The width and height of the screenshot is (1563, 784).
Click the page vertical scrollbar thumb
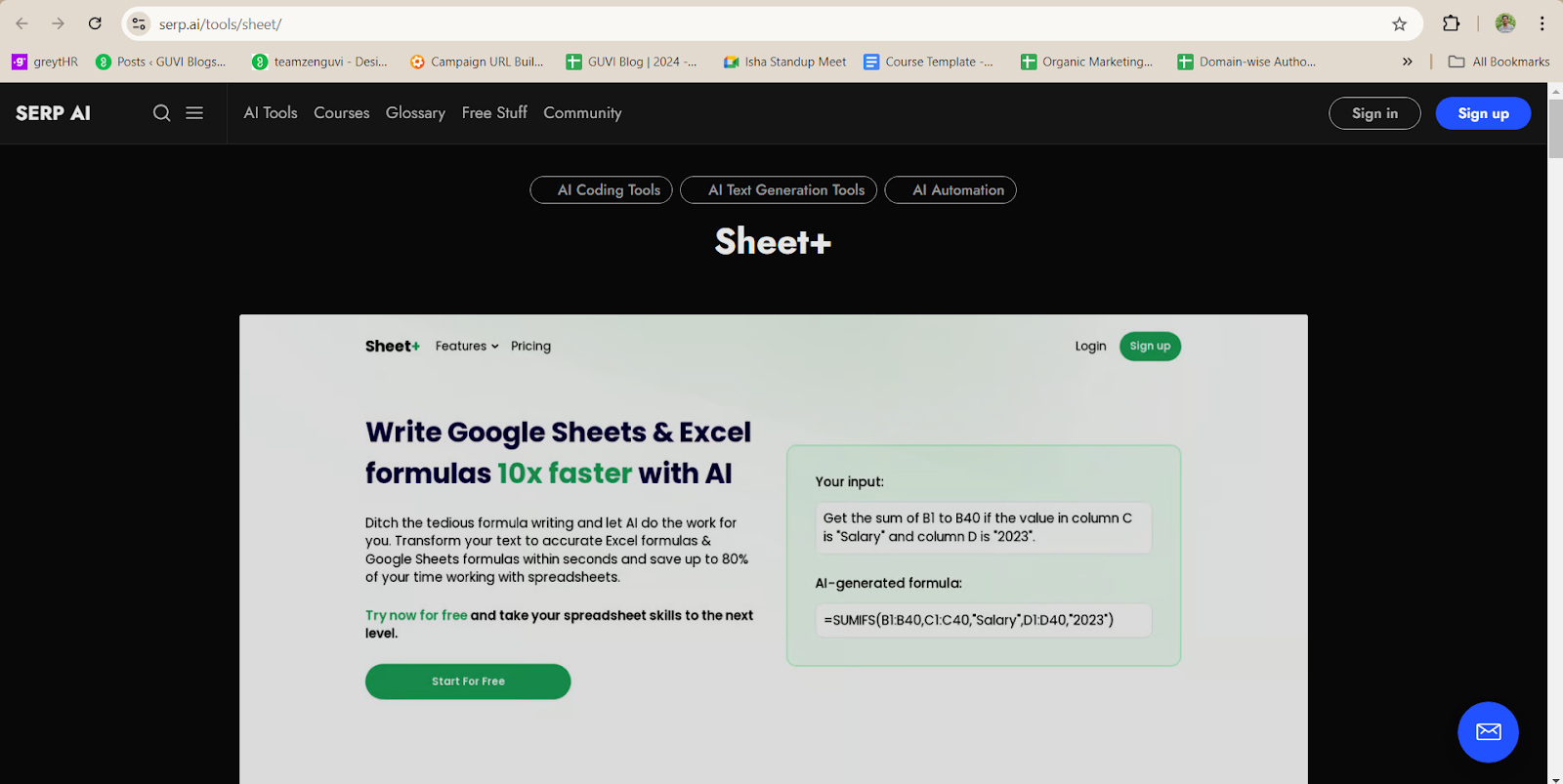pos(1555,128)
